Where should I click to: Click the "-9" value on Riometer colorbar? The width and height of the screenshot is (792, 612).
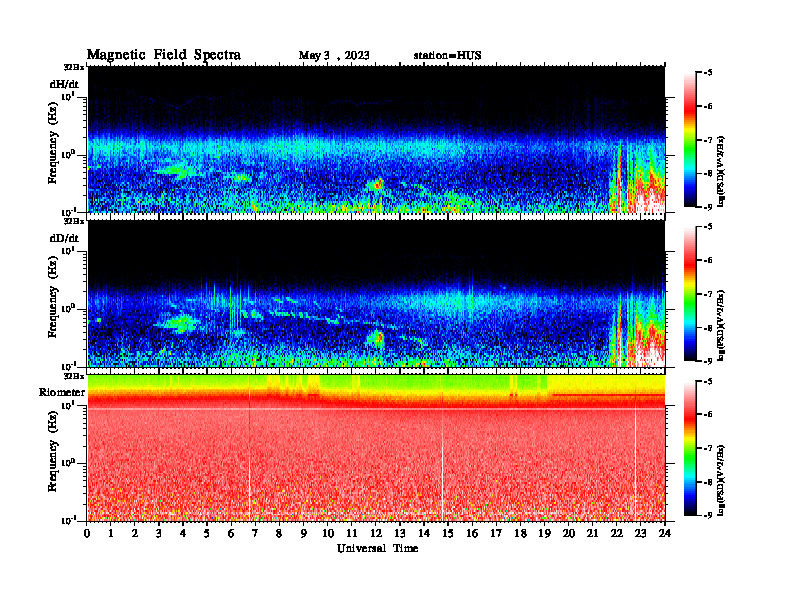(708, 515)
